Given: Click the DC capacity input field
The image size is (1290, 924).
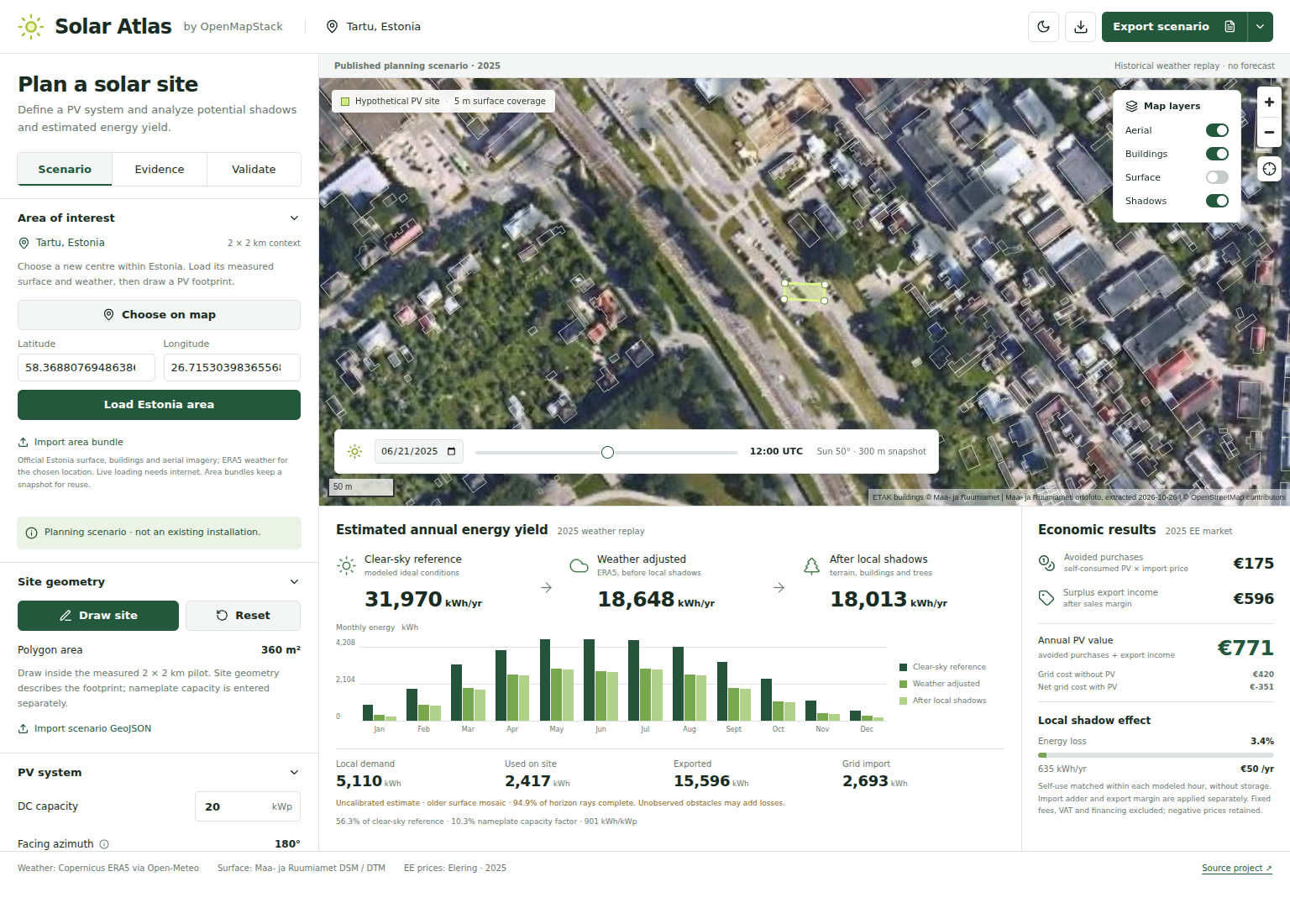Looking at the screenshot, I should (248, 806).
